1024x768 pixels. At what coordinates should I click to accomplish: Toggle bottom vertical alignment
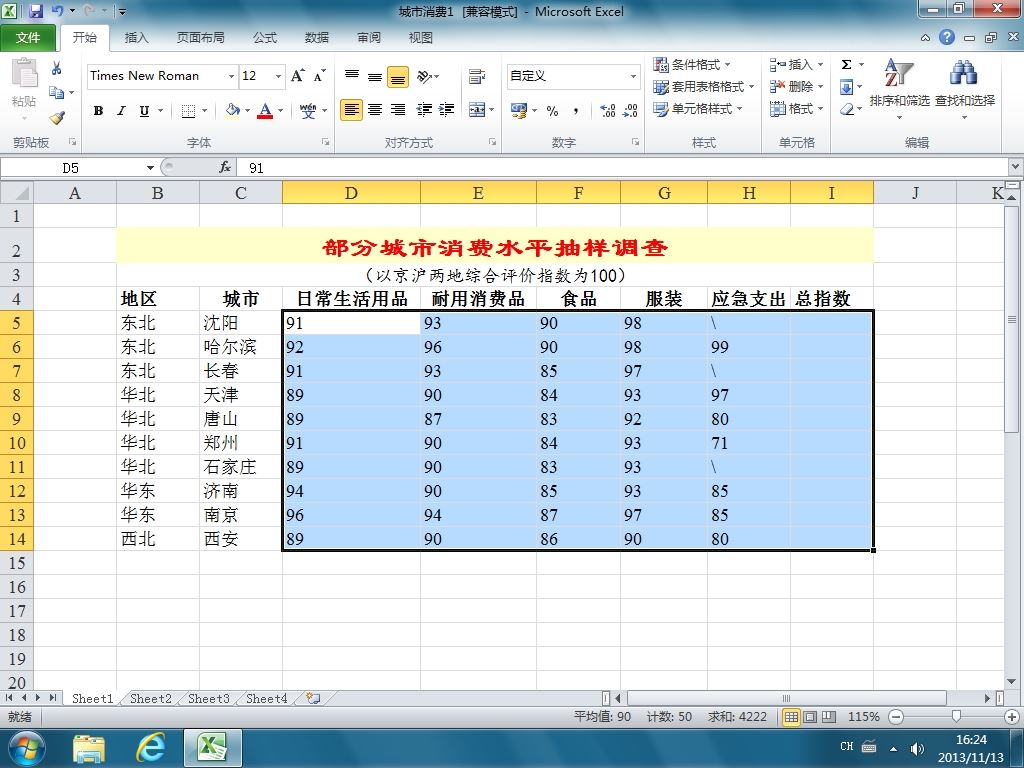pyautogui.click(x=398, y=76)
